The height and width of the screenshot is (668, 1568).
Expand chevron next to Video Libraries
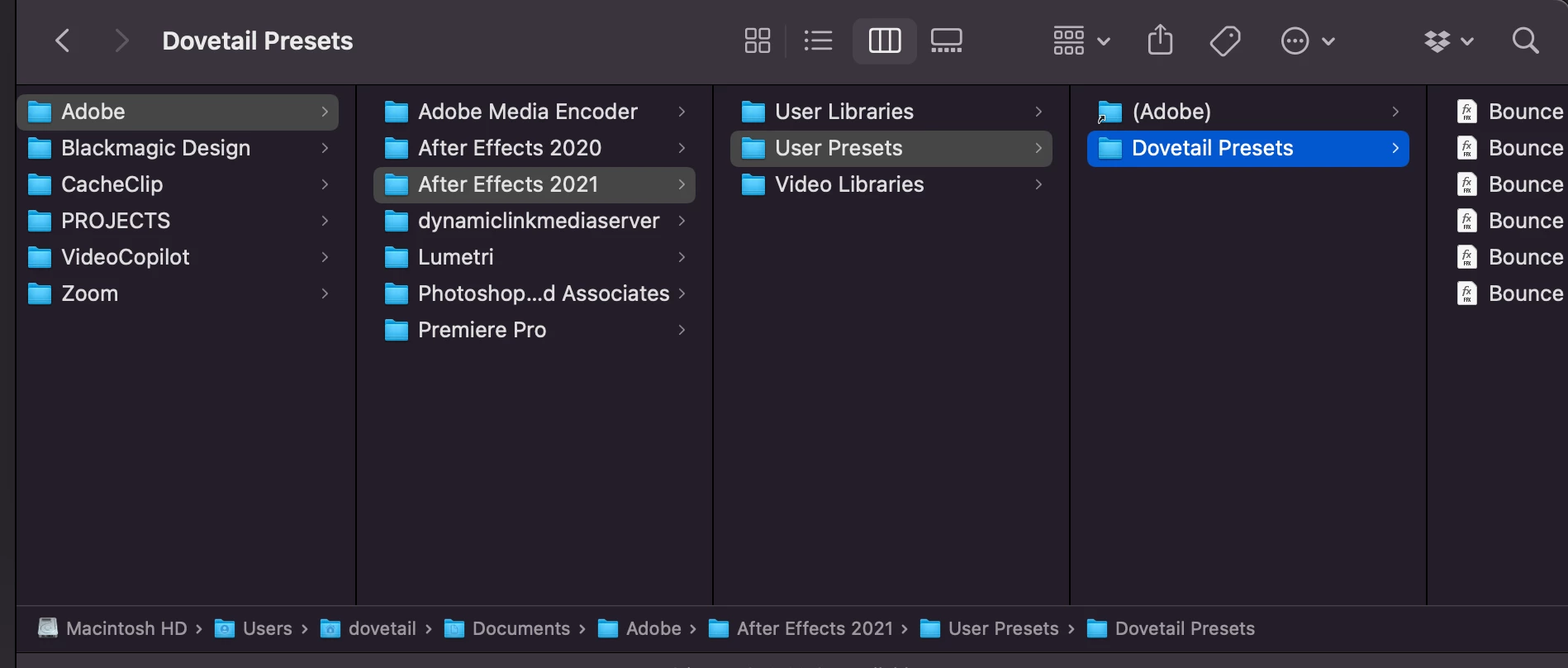pyautogui.click(x=1038, y=184)
